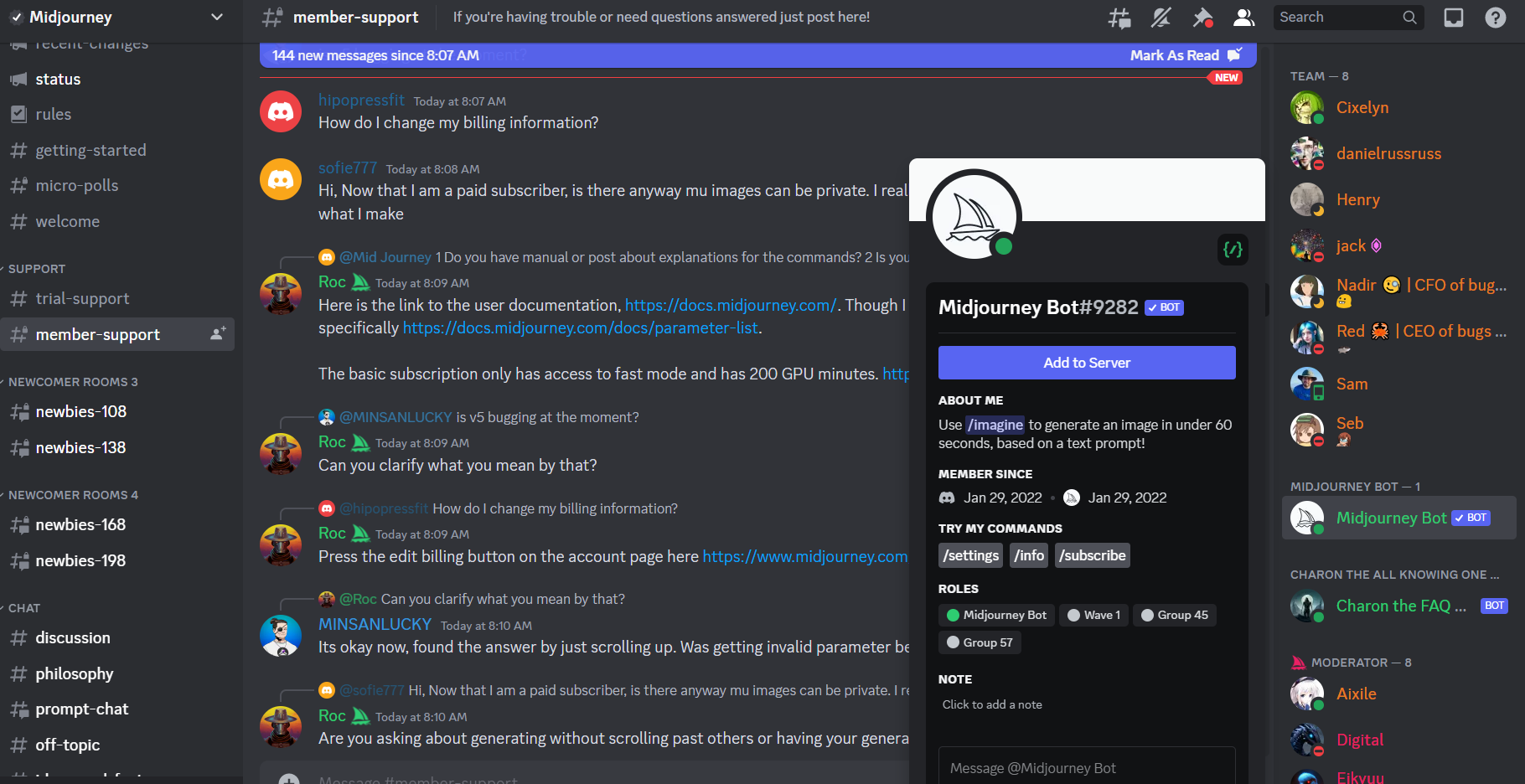Image resolution: width=1525 pixels, height=784 pixels.
Task: Select Midjourney Bot in member list
Action: [x=1399, y=518]
